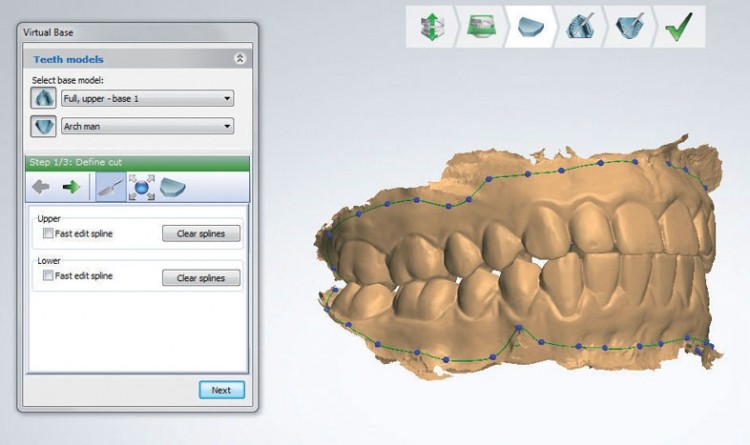
Task: Click the model alignment workflow step icon
Action: 432,27
